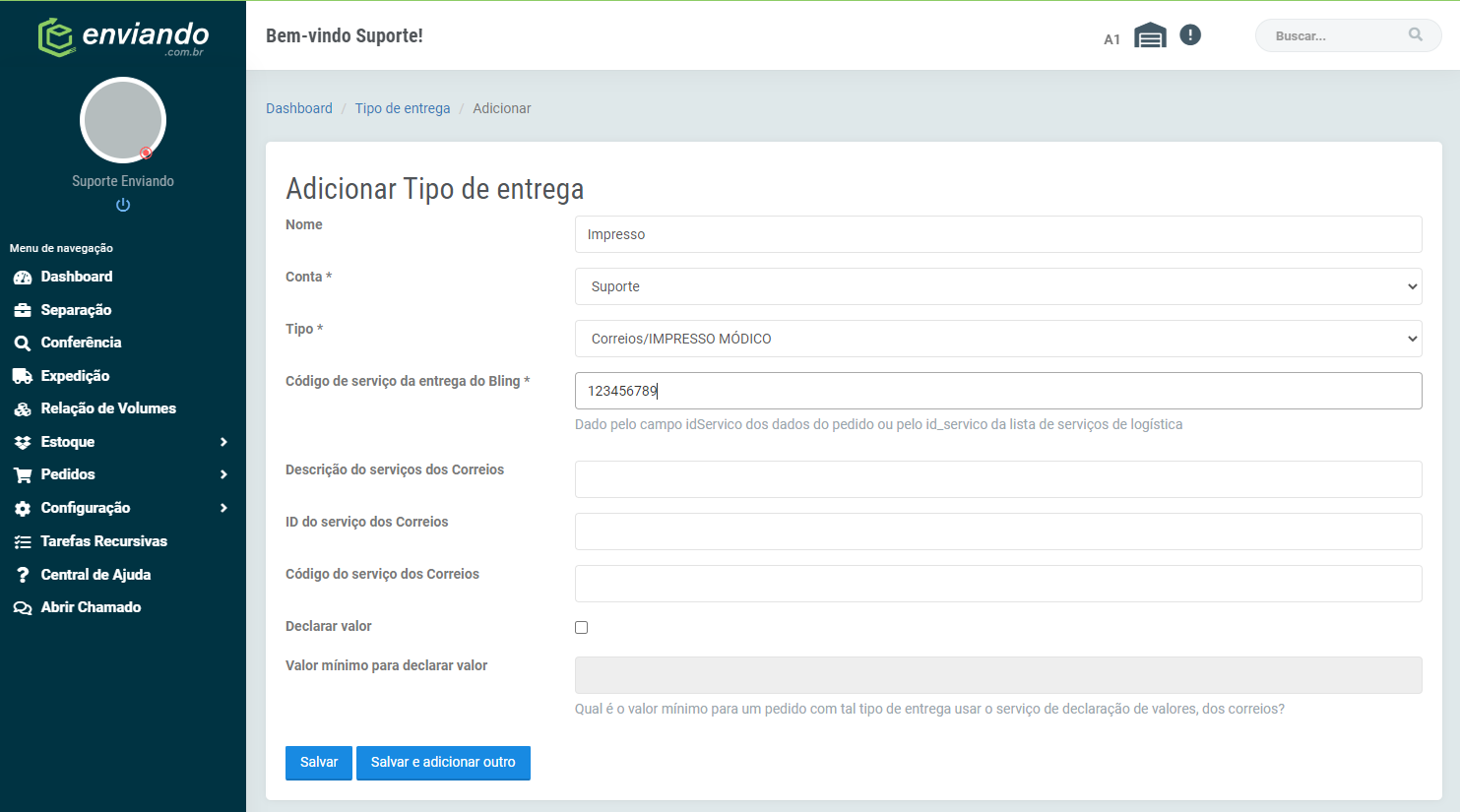Click the Tarefas Recursivas list icon
This screenshot has height=812, width=1460.
point(23,542)
